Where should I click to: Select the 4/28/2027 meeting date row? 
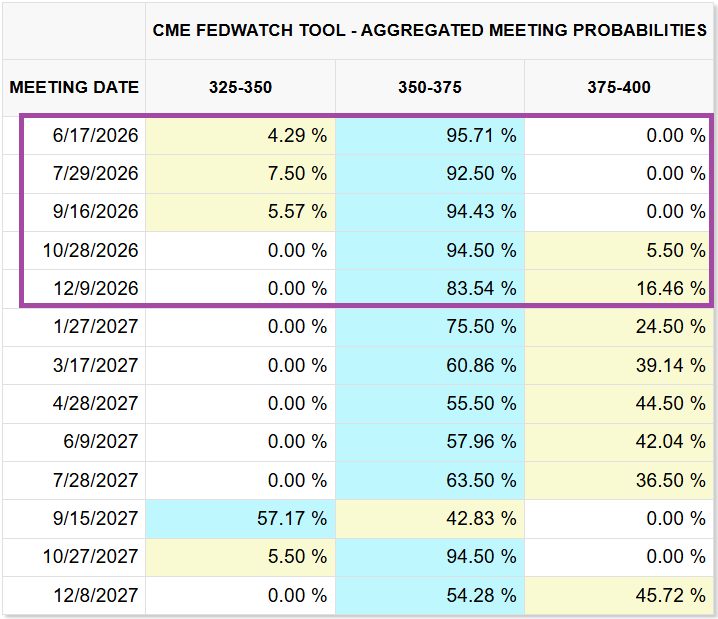click(x=358, y=404)
